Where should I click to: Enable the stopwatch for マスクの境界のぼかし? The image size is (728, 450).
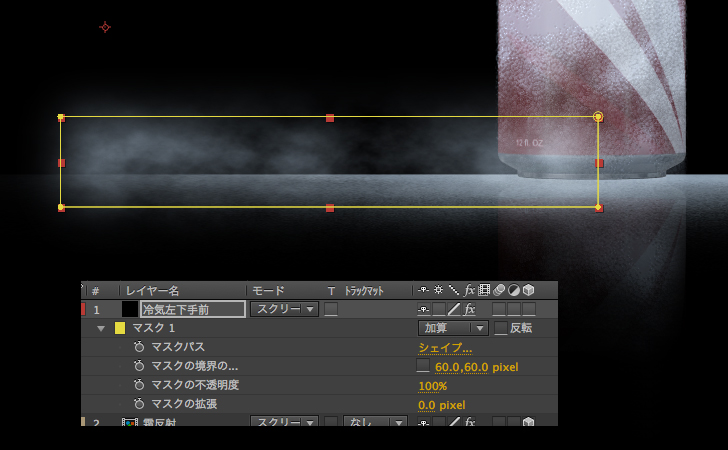139,367
